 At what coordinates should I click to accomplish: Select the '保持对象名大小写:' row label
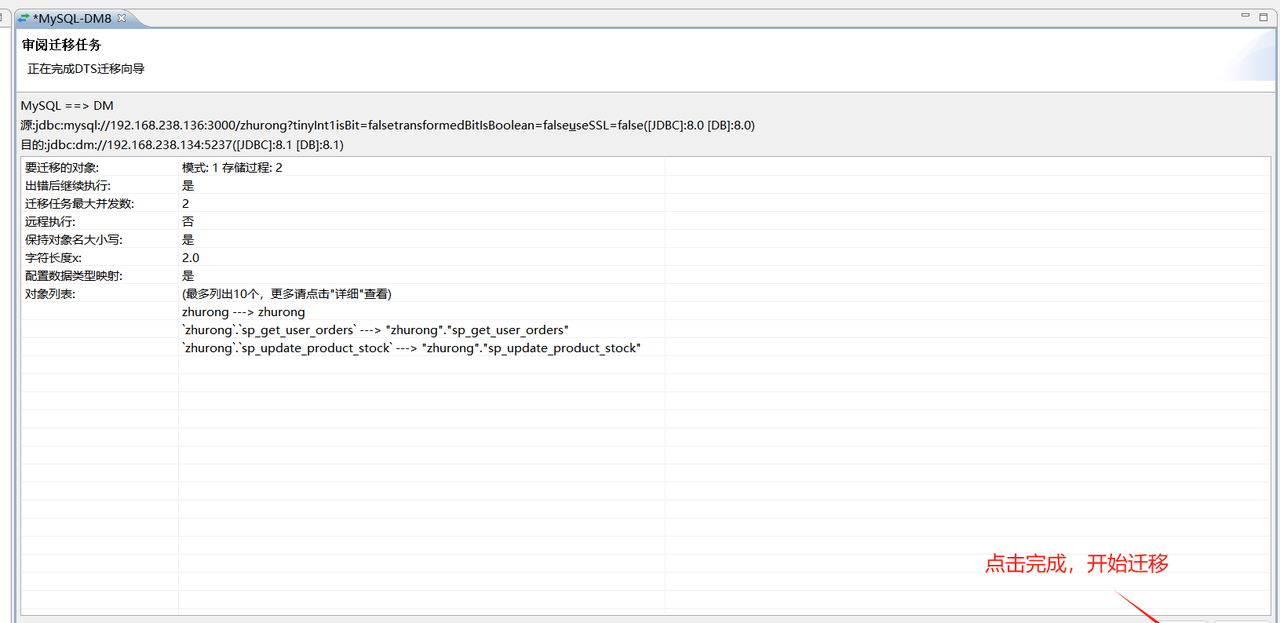coord(74,239)
